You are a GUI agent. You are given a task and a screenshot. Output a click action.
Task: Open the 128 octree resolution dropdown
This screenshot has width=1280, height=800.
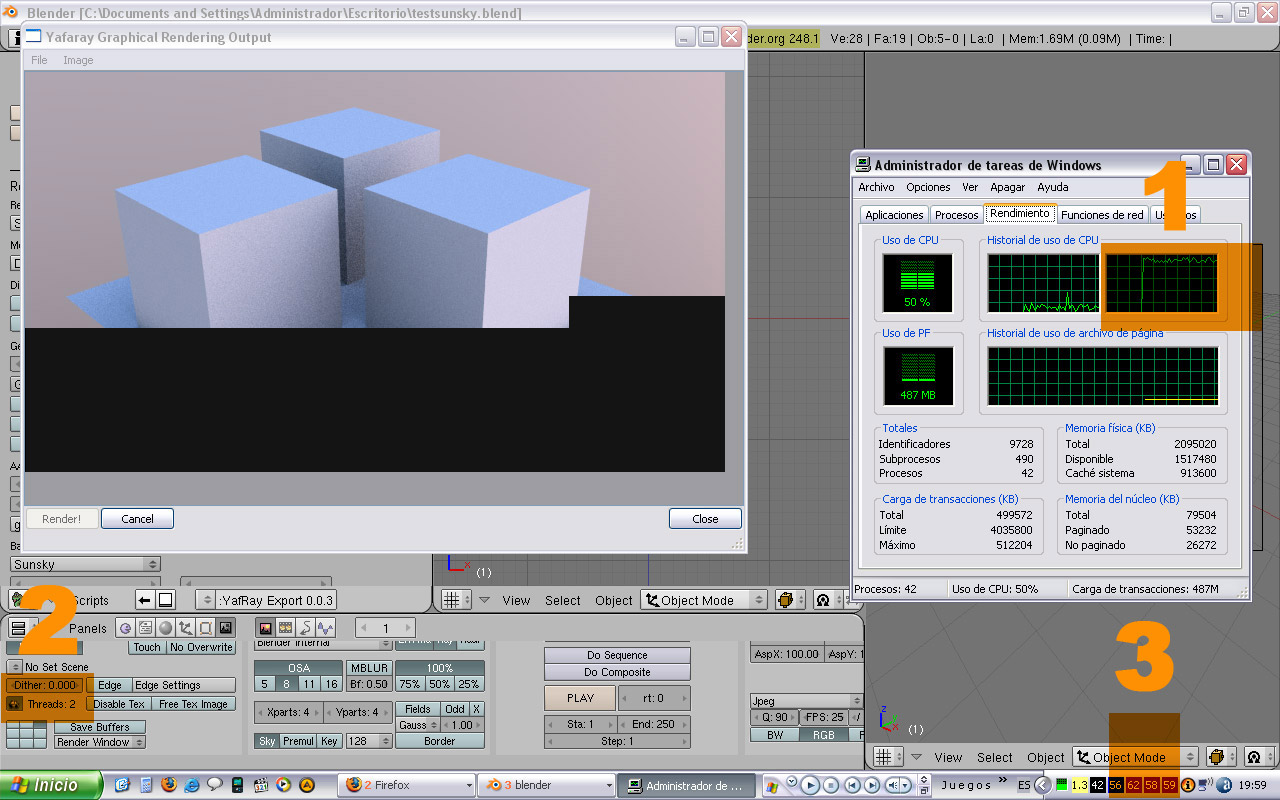pyautogui.click(x=369, y=741)
